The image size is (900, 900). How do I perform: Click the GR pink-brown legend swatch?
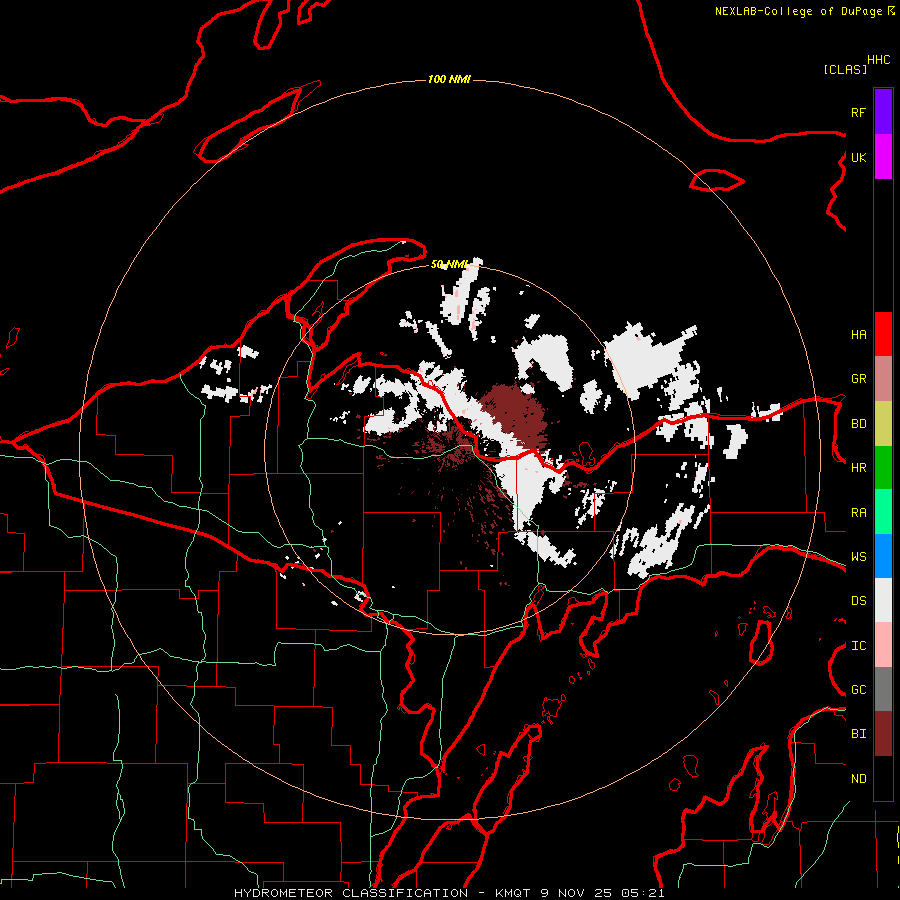[x=883, y=379]
